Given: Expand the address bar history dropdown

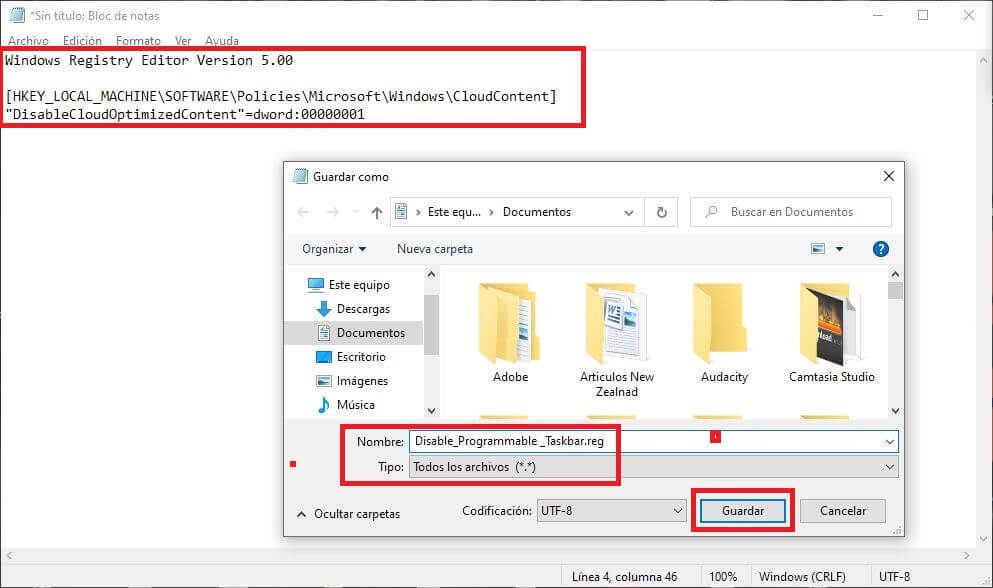Looking at the screenshot, I should pos(629,213).
